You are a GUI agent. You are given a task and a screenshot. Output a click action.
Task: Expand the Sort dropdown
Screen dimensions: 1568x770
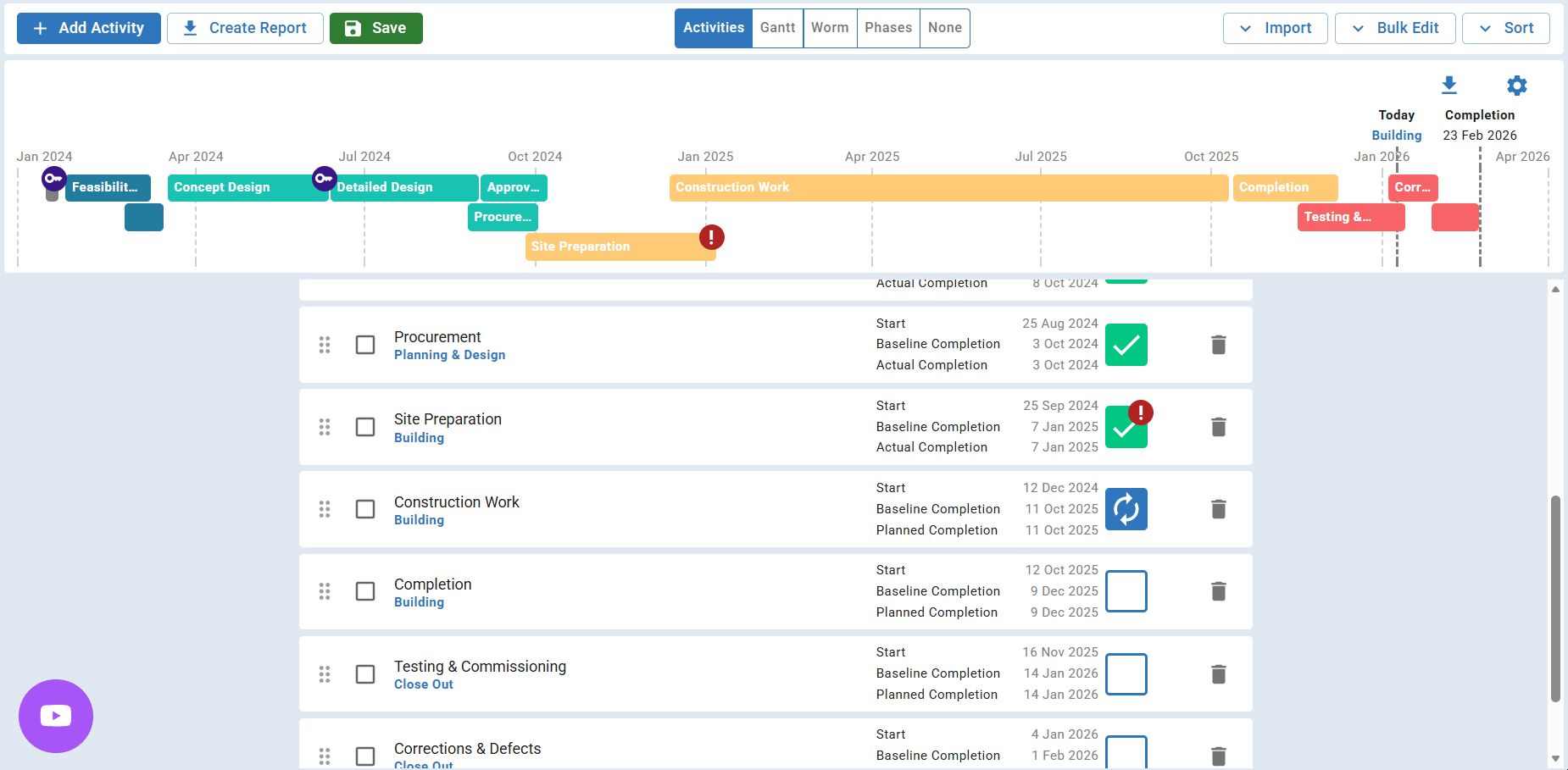tap(1505, 28)
